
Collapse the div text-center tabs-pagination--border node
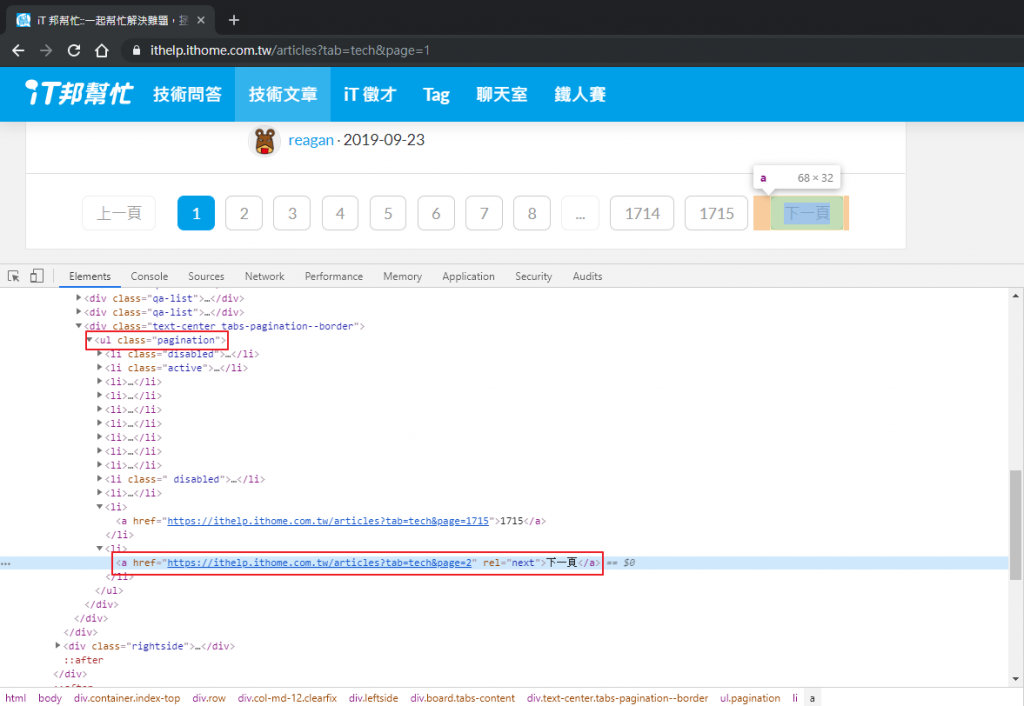[x=78, y=325]
